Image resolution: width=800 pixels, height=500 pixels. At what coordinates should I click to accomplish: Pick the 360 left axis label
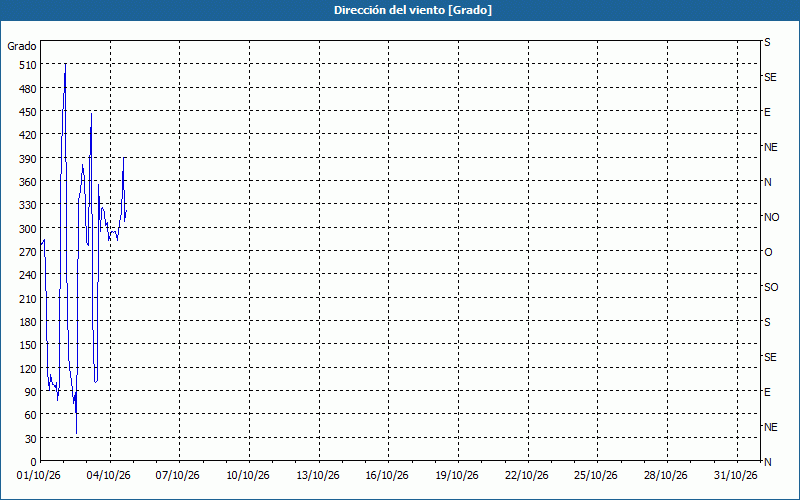28,182
